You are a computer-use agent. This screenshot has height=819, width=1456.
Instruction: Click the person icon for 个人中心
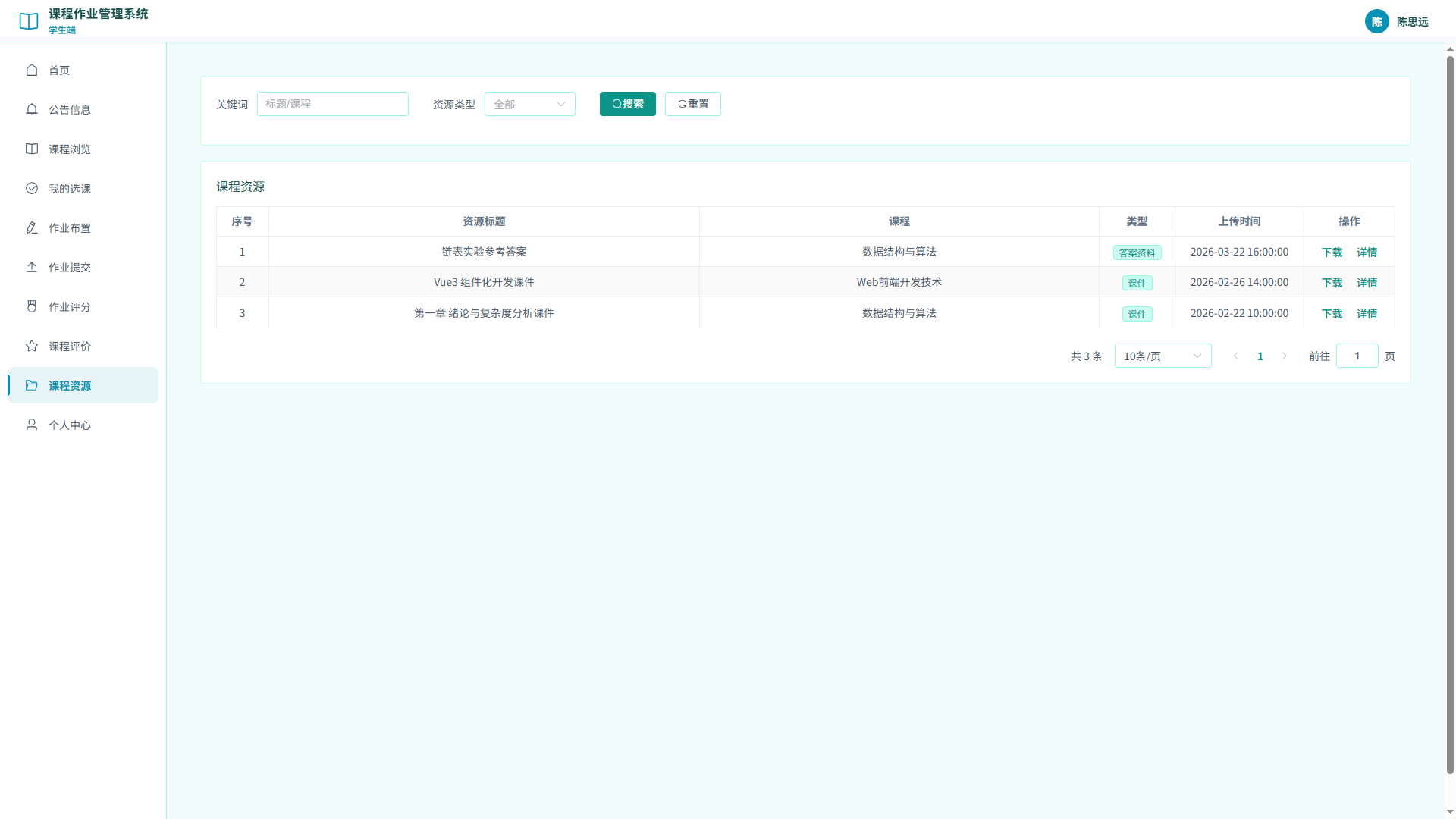32,425
